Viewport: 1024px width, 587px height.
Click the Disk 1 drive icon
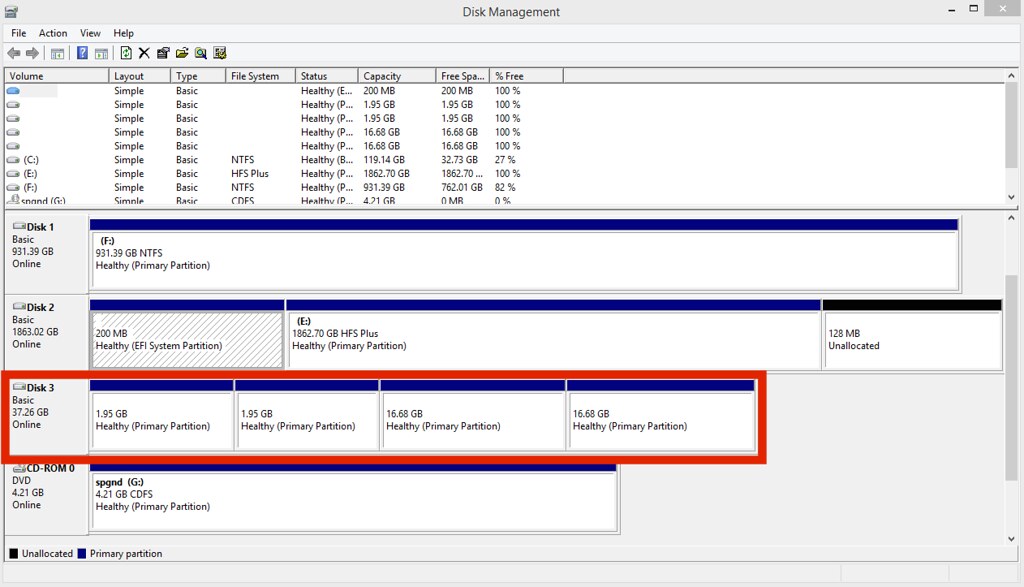19,226
